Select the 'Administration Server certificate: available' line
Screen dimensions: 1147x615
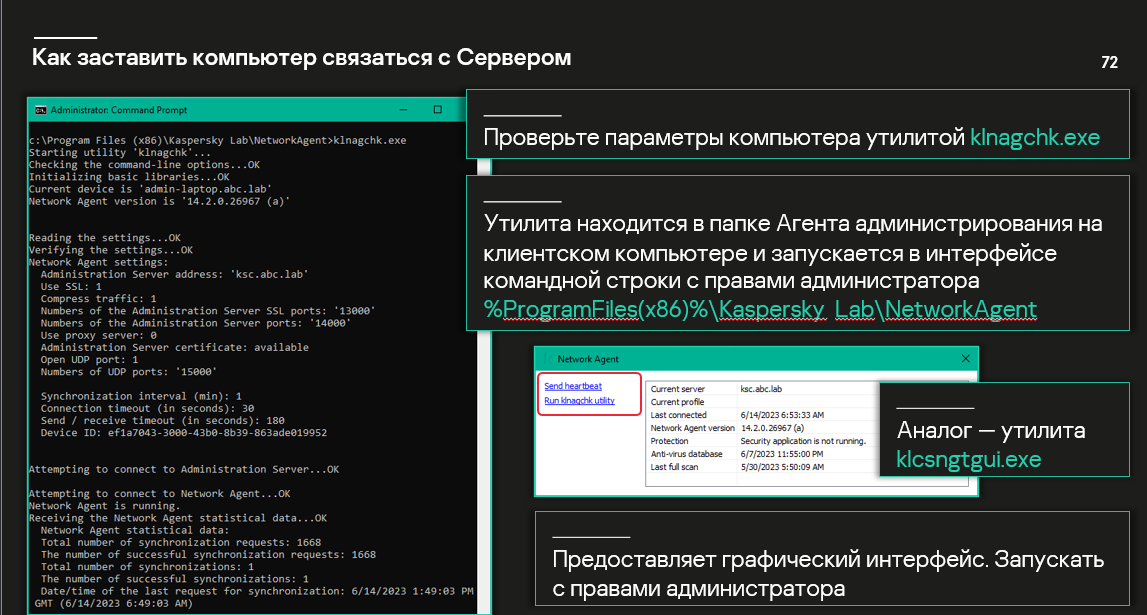click(x=174, y=347)
